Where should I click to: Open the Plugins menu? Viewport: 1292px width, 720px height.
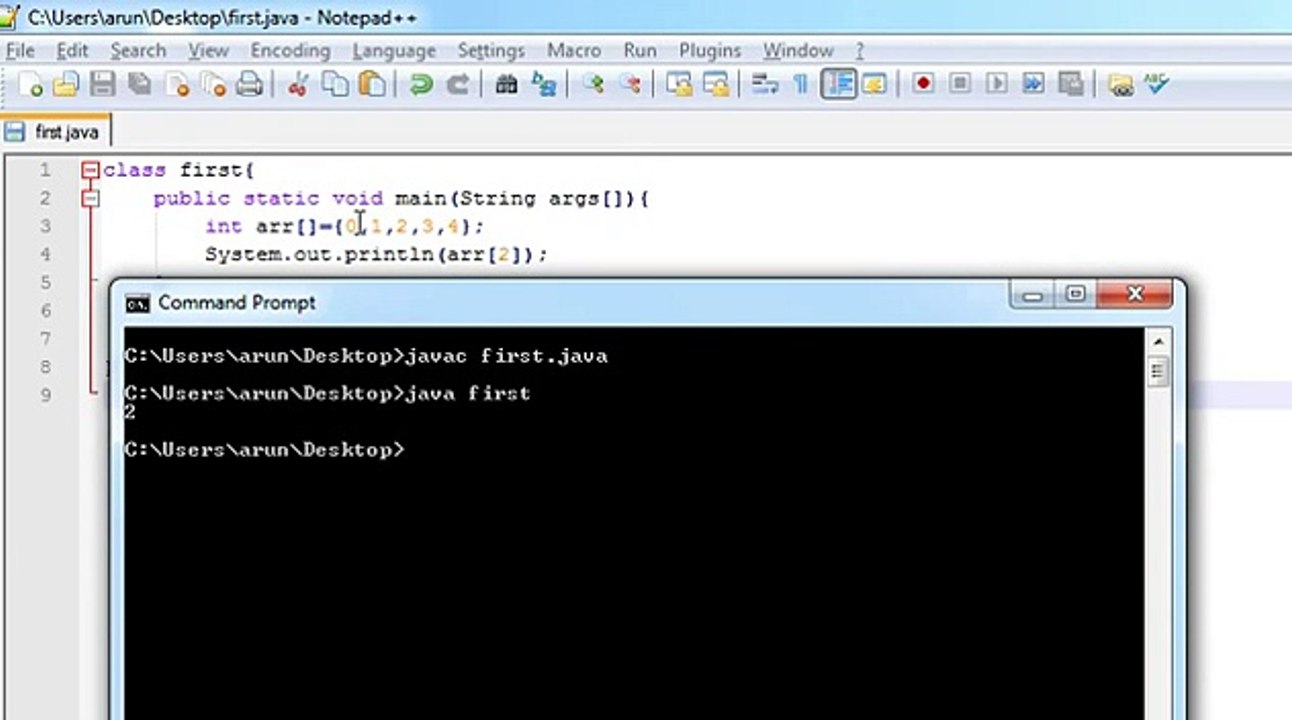click(x=710, y=50)
